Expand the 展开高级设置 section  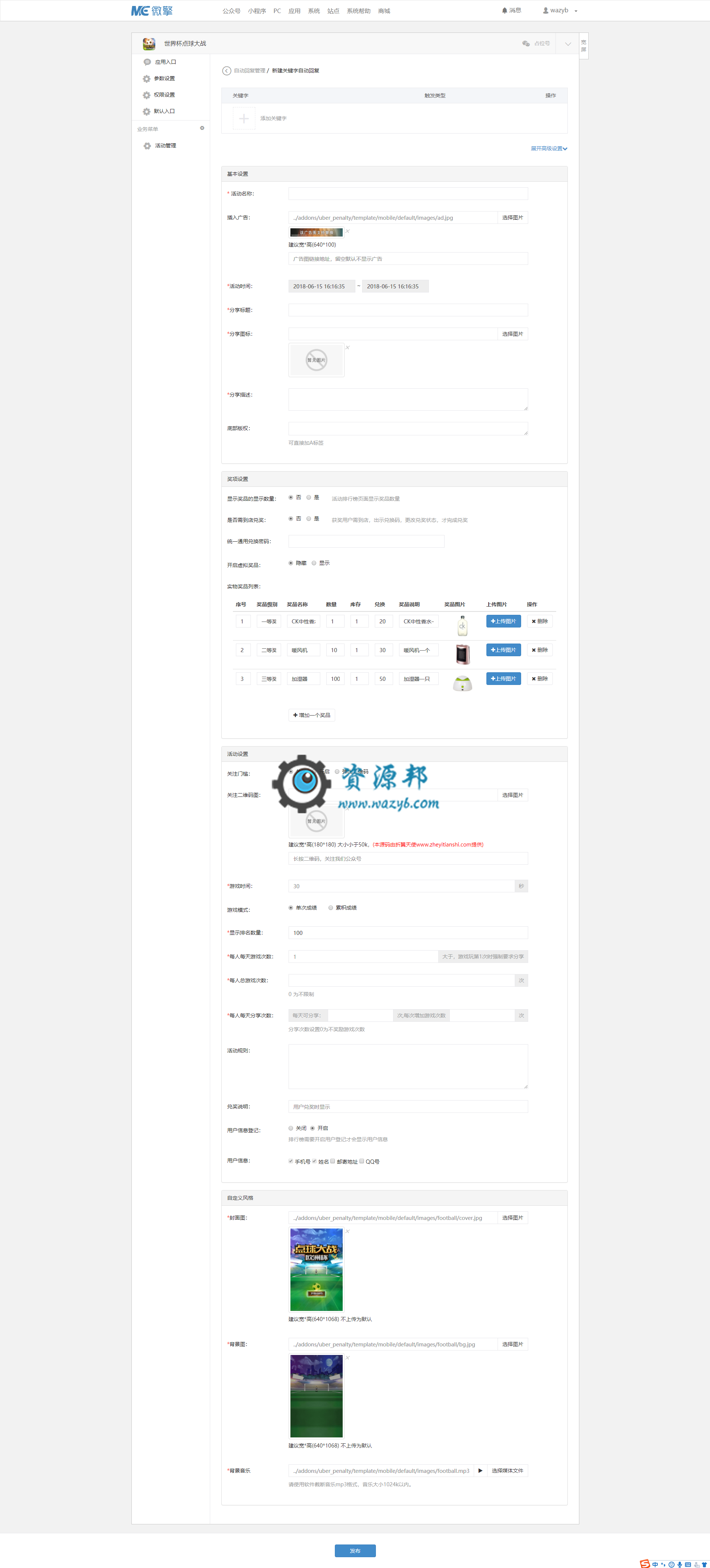[549, 148]
